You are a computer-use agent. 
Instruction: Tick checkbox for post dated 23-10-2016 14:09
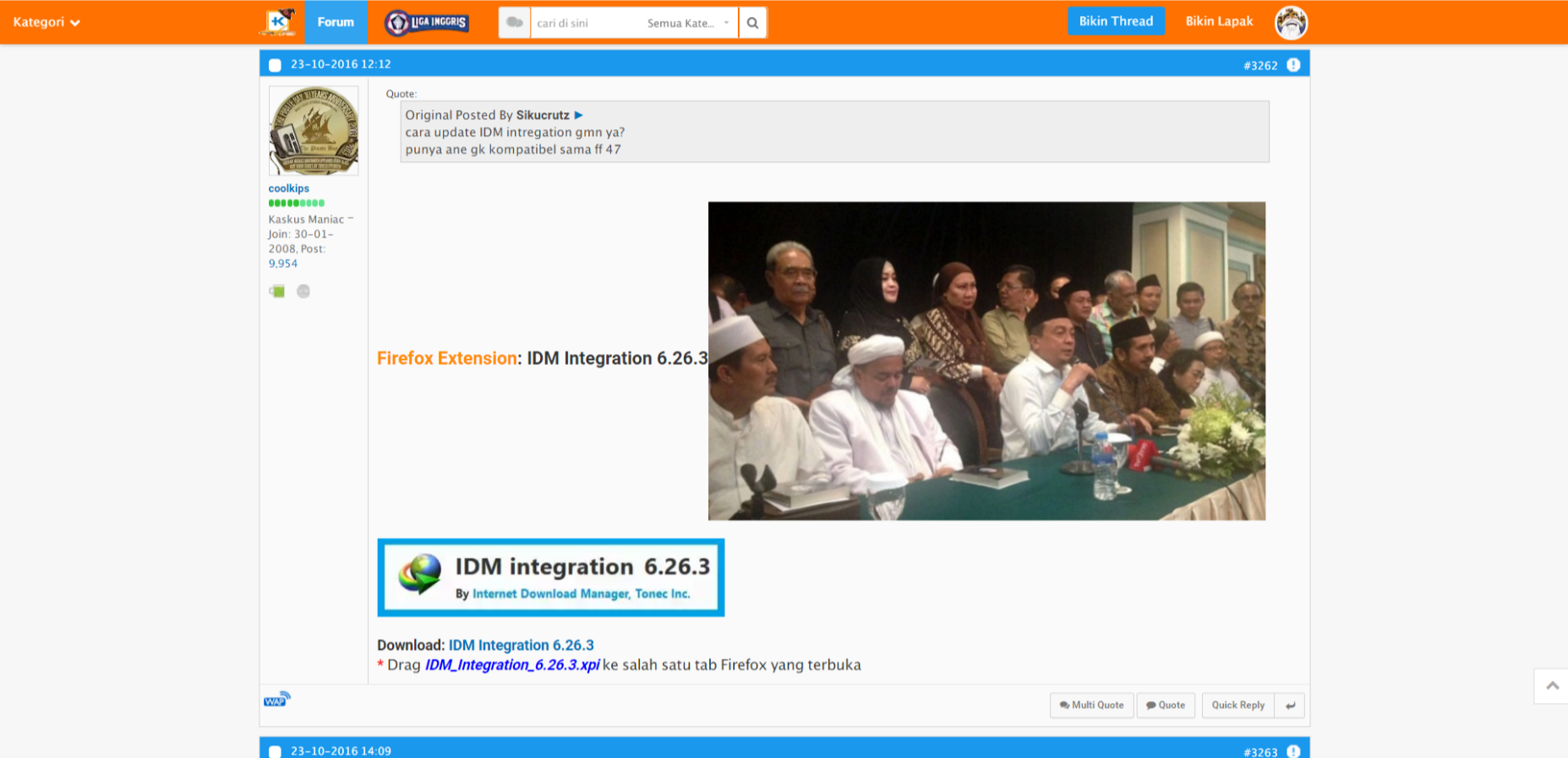[x=275, y=751]
